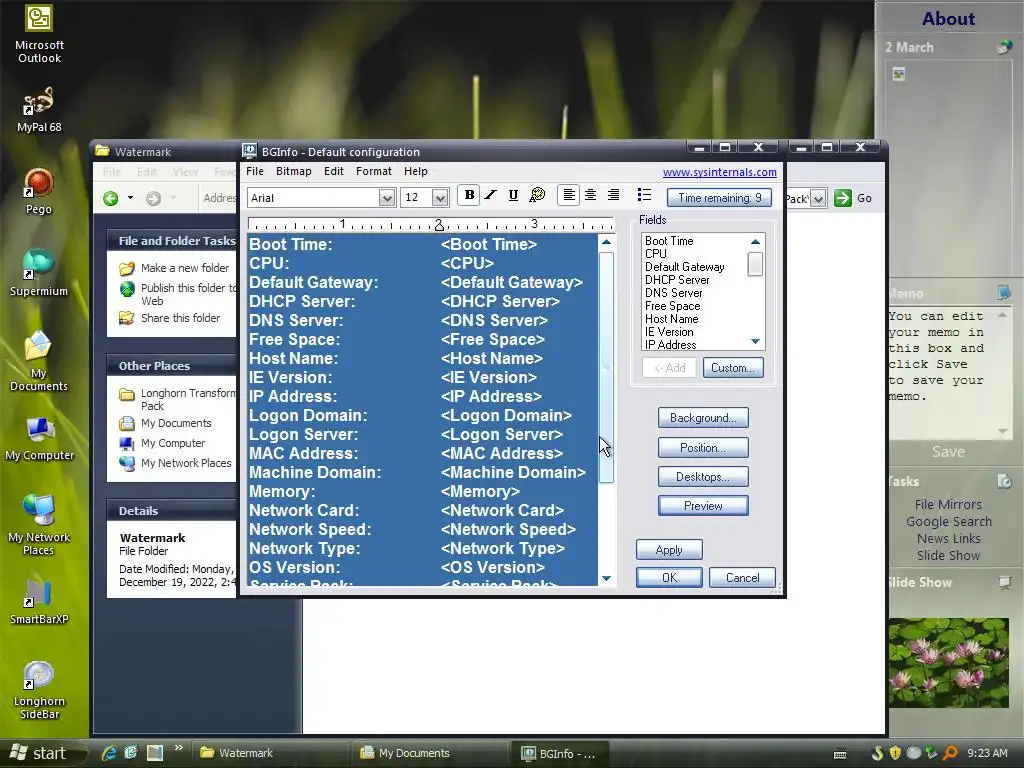This screenshot has height=768, width=1024.
Task: Open My Network Places in Other Places
Action: 186,463
